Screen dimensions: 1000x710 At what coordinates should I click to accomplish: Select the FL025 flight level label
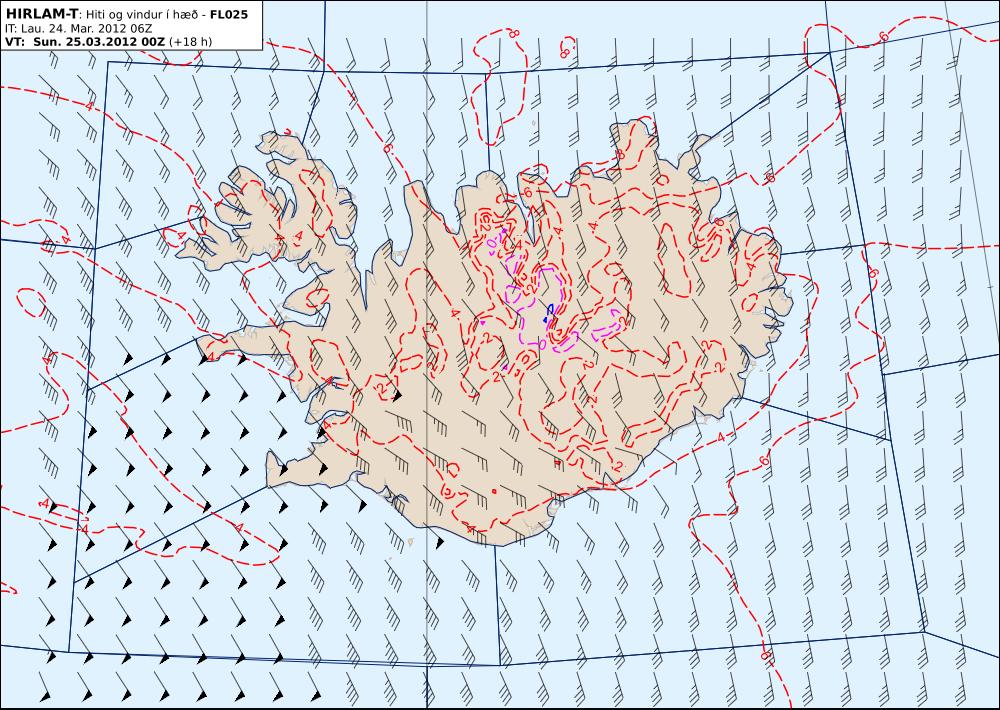[228, 14]
